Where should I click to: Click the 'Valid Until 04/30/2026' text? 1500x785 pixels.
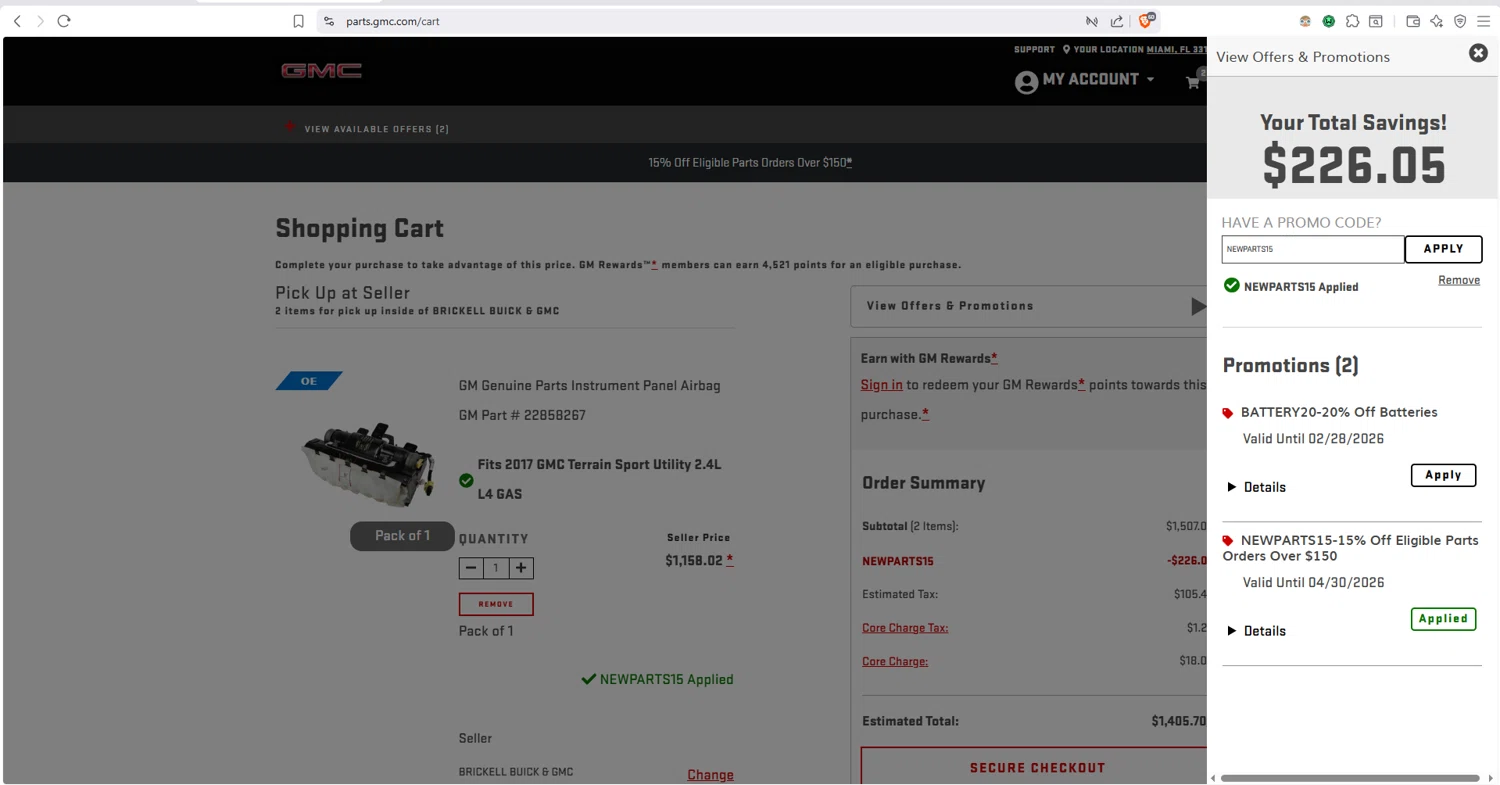click(1313, 583)
